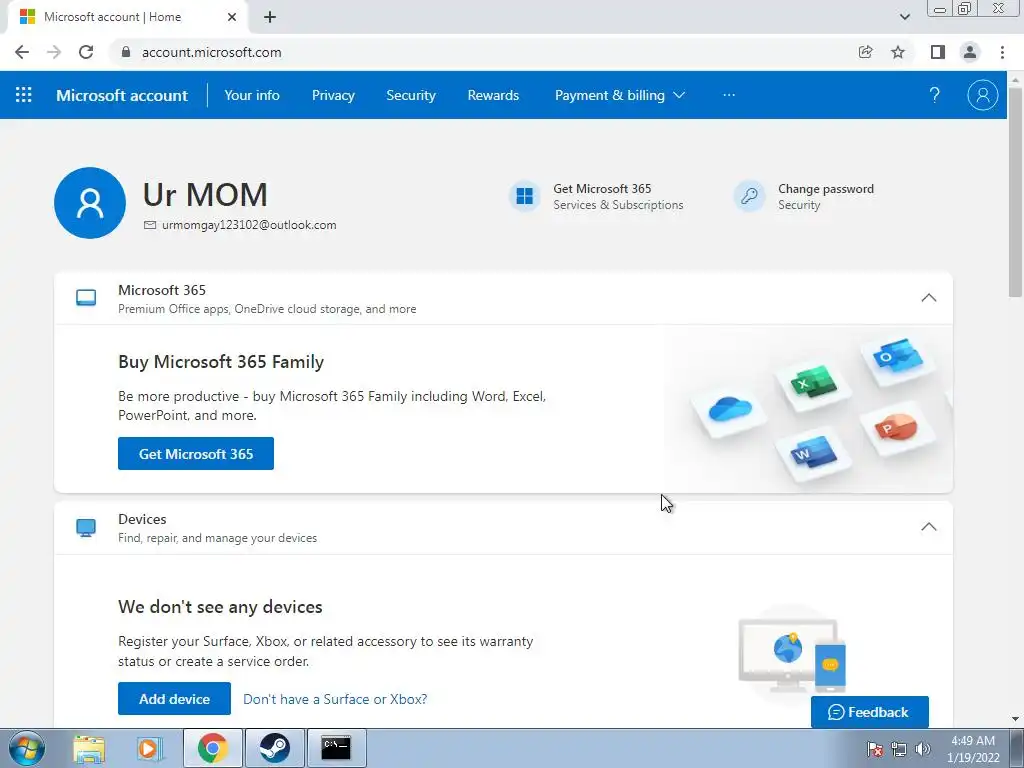This screenshot has height=768, width=1024.
Task: Click the Microsoft 365 laptop icon
Action: coord(86,298)
